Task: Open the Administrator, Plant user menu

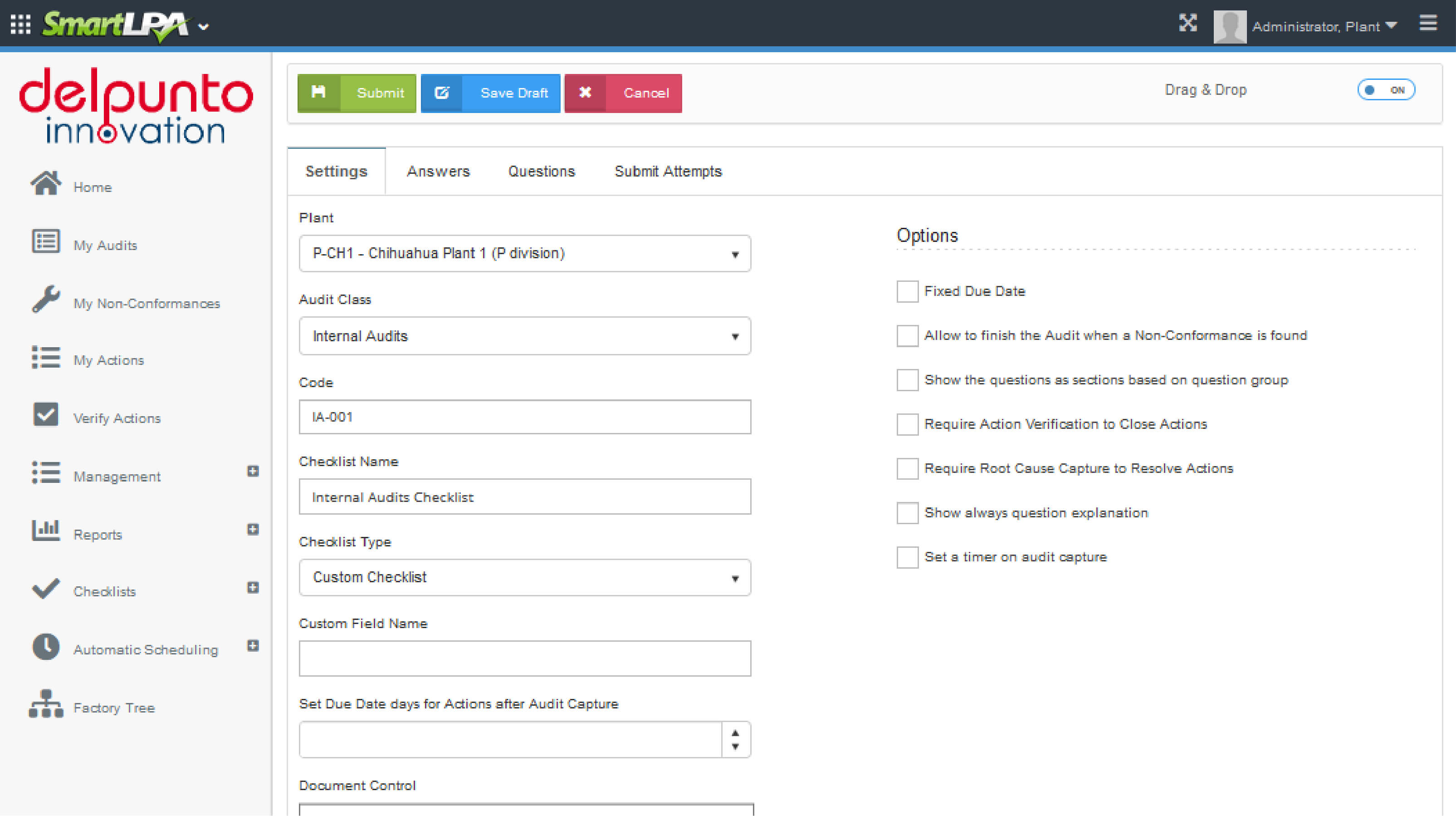Action: pos(1324,26)
